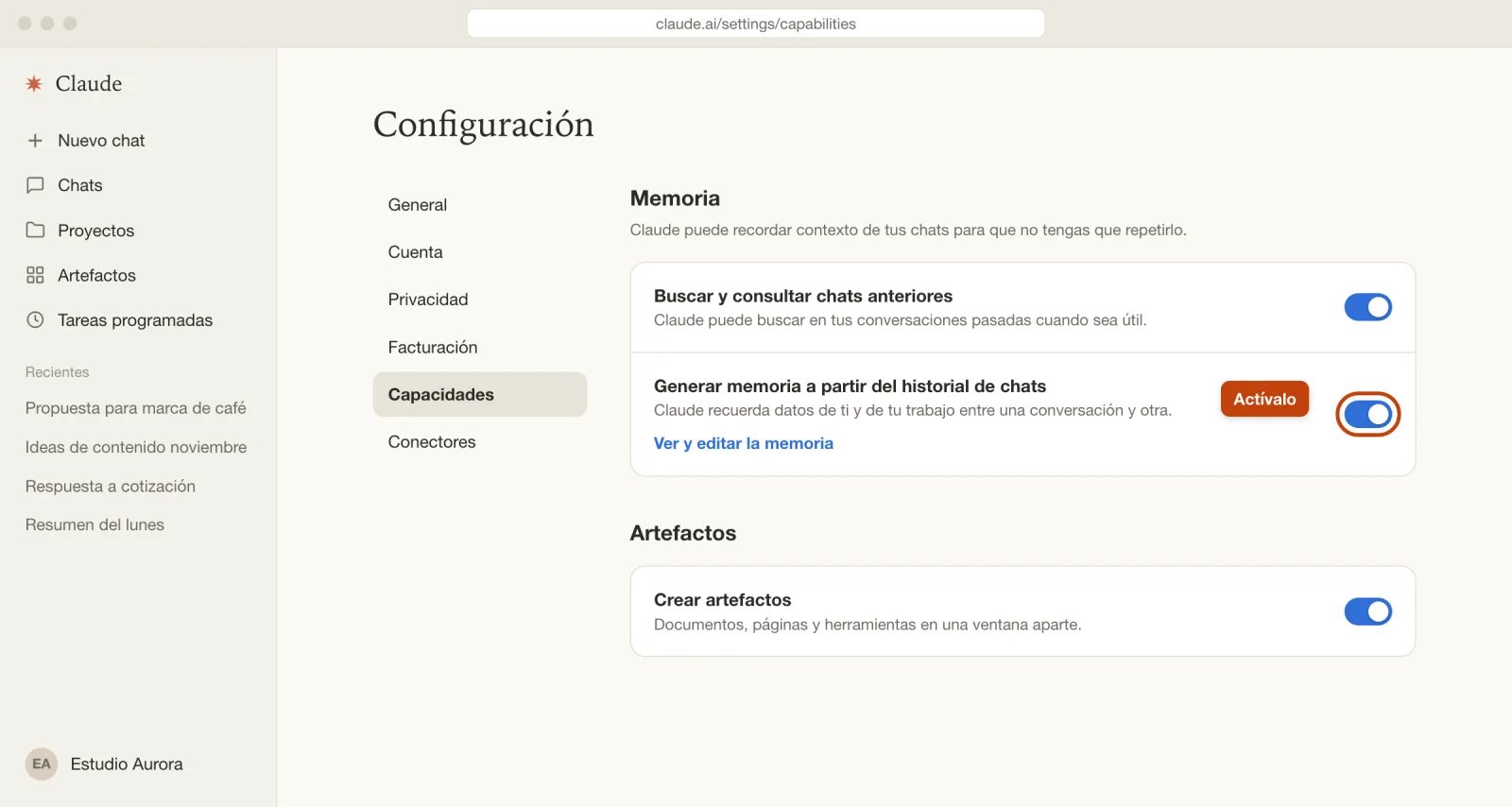This screenshot has width=1512, height=807.
Task: Click the browser address bar URL
Action: [756, 24]
